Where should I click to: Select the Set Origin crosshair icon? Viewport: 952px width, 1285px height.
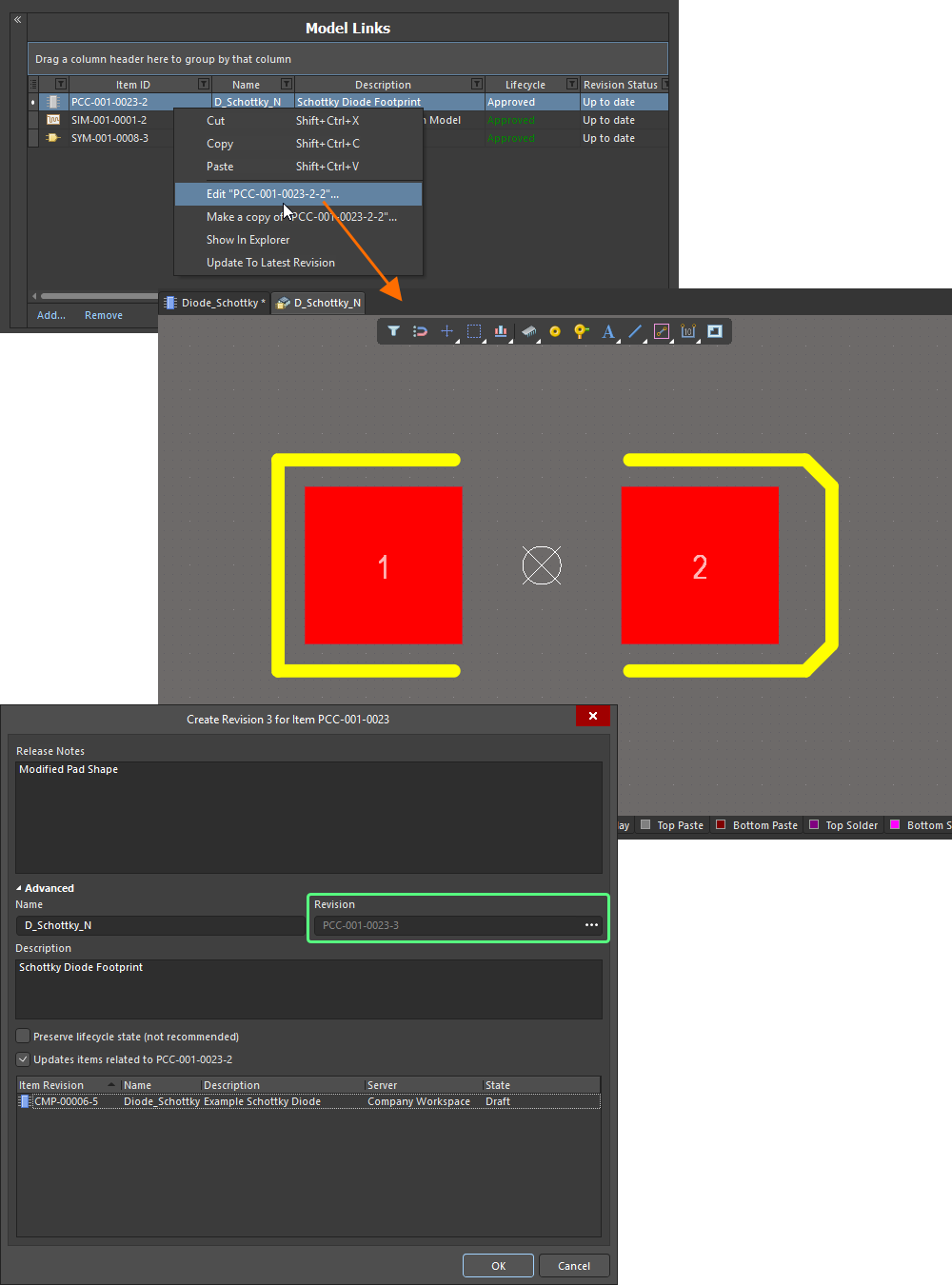(x=446, y=331)
